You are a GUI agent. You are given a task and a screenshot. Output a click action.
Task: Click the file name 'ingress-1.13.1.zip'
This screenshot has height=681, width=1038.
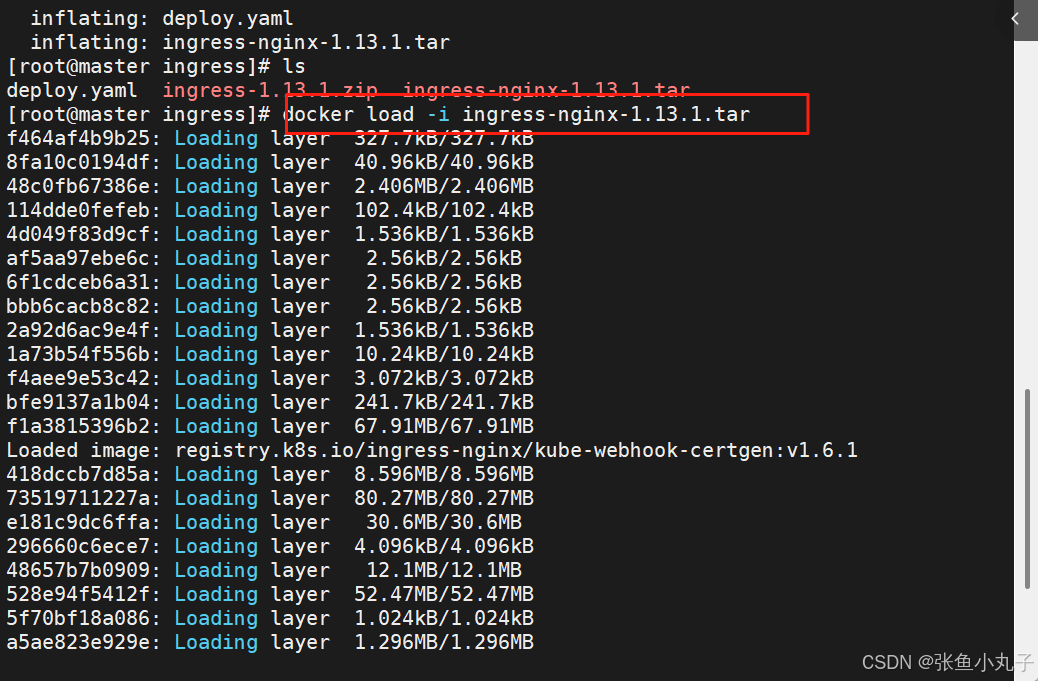270,90
